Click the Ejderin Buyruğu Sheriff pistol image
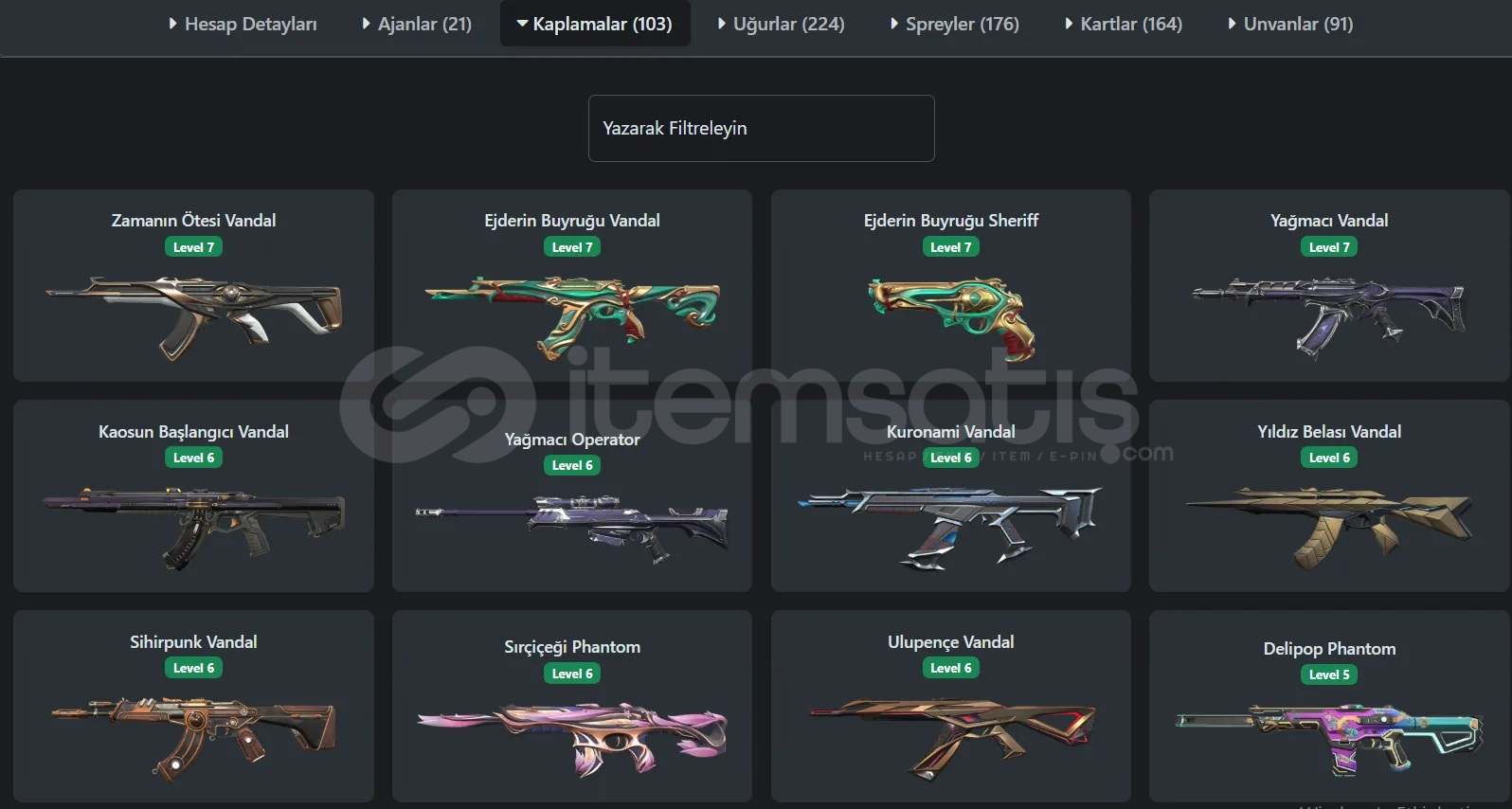The height and width of the screenshot is (809, 1512). tap(951, 319)
